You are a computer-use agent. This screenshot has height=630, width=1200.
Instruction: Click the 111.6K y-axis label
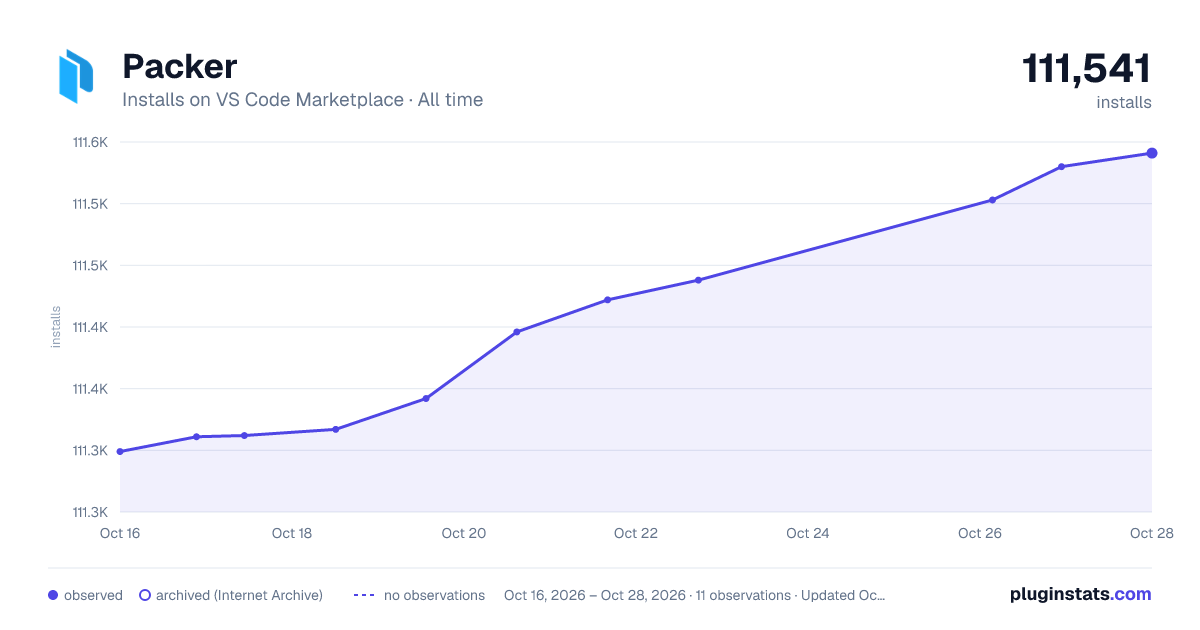point(90,142)
